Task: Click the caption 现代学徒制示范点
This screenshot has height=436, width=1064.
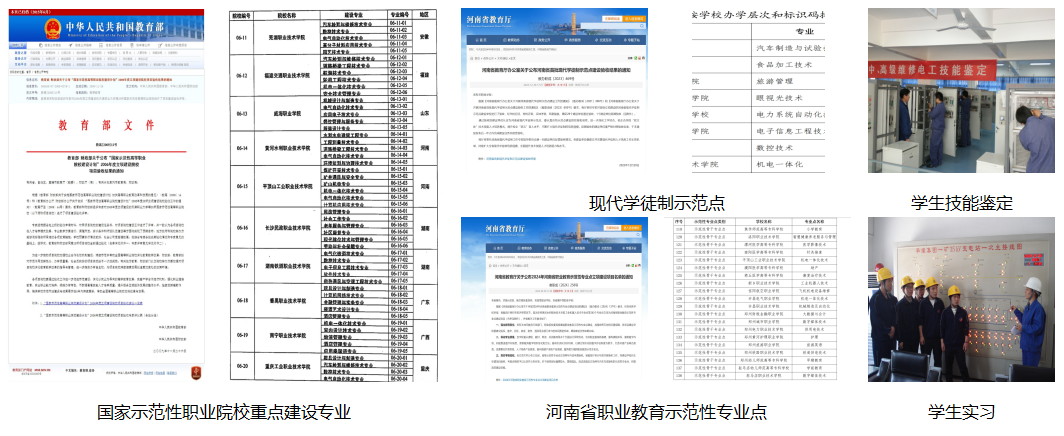Action: tap(656, 202)
